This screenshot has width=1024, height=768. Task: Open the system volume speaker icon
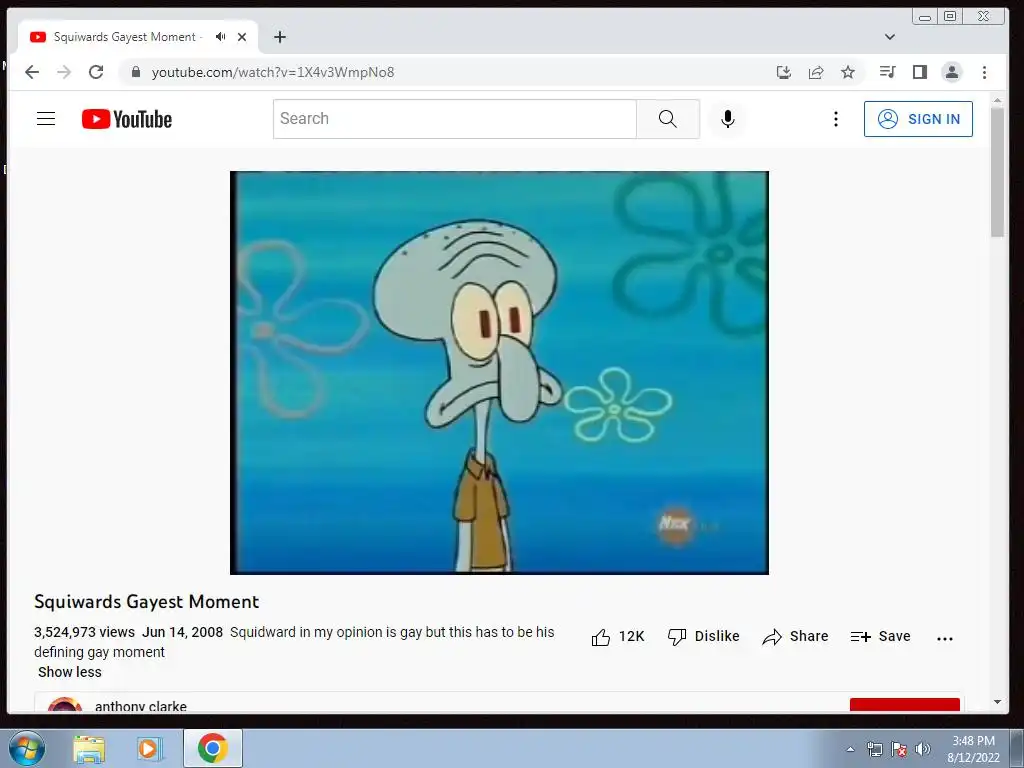(x=923, y=749)
